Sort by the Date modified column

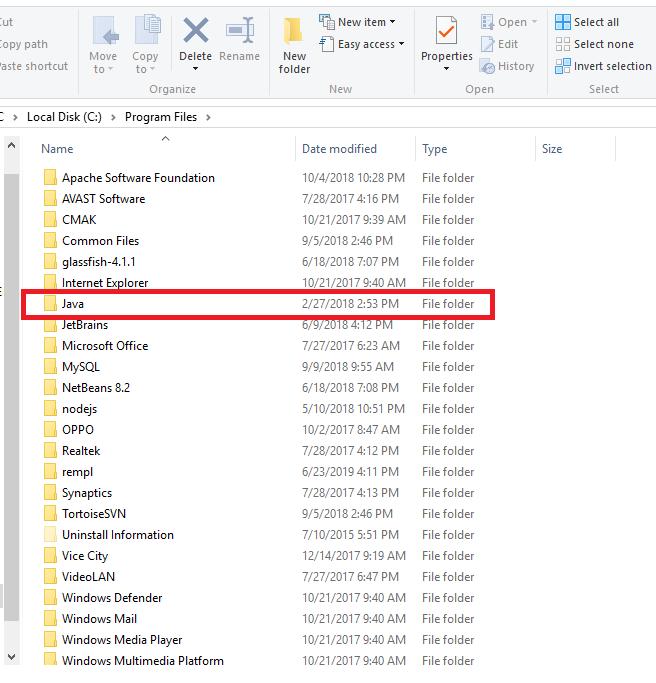pos(339,149)
